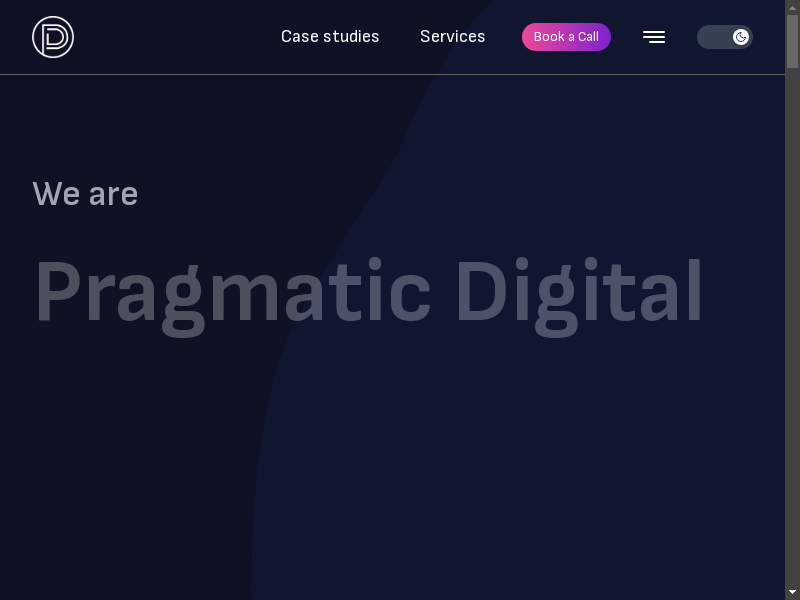Click the scrollbar down arrow
Image resolution: width=800 pixels, height=600 pixels.
coord(792,593)
